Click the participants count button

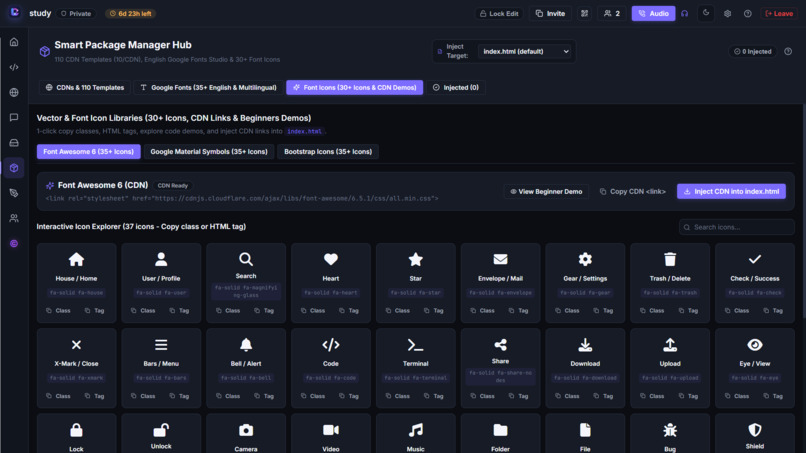[x=612, y=13]
